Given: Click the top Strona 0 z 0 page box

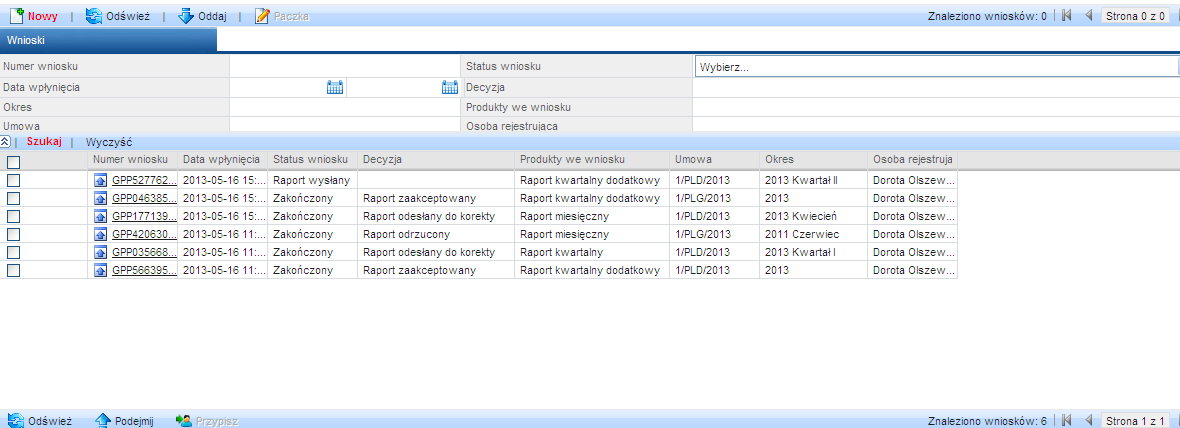Looking at the screenshot, I should [x=1136, y=16].
